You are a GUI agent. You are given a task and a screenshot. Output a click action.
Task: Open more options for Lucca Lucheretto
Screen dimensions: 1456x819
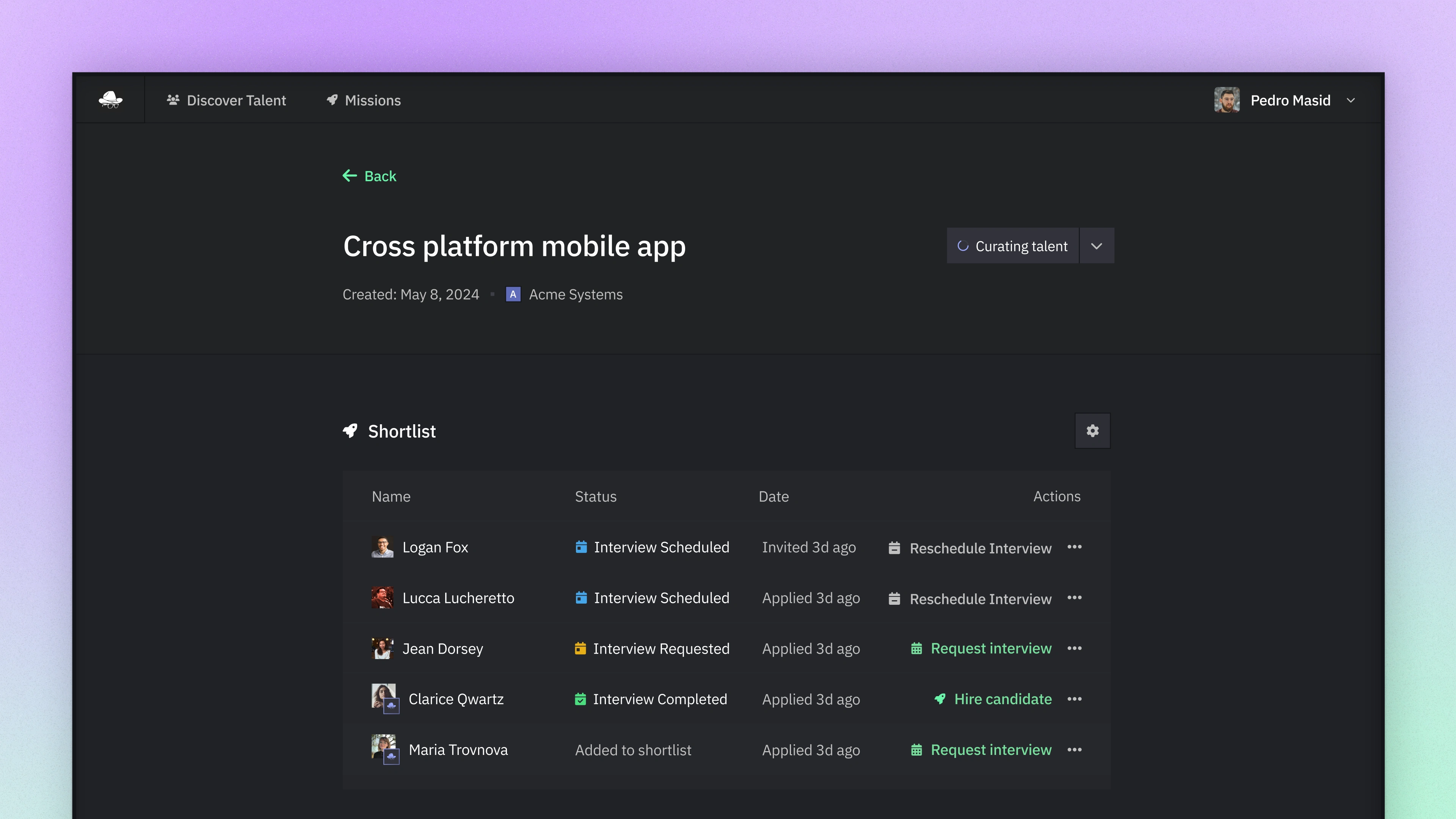coord(1074,598)
